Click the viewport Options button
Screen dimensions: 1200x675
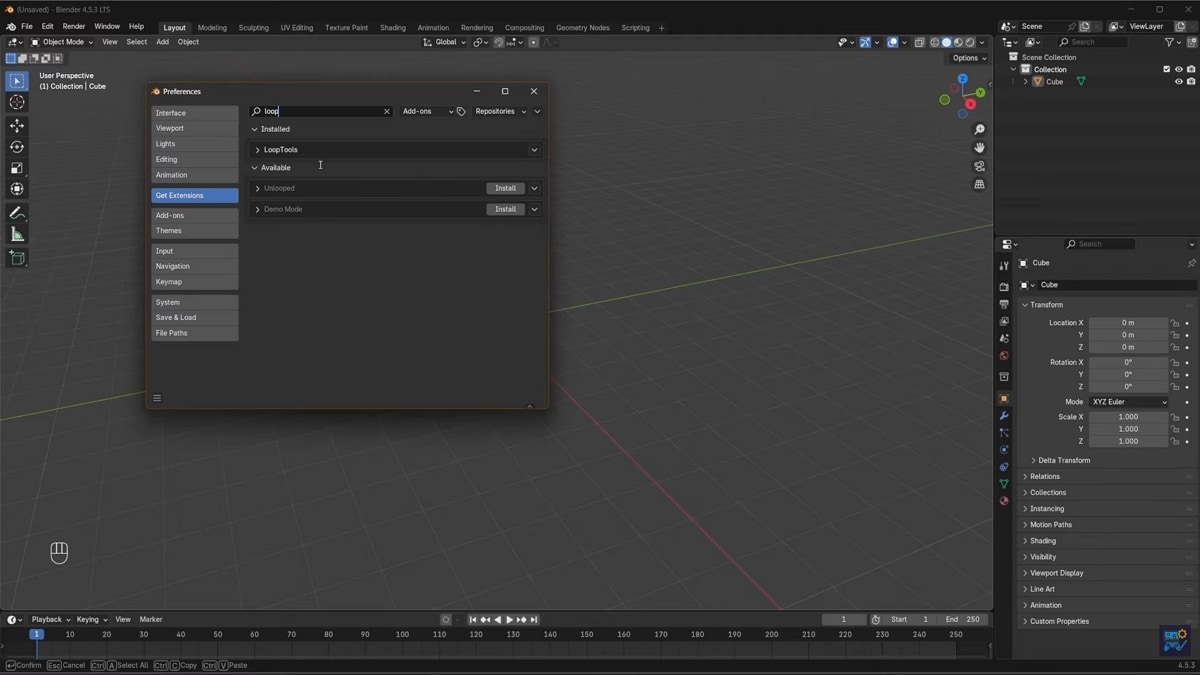[970, 58]
